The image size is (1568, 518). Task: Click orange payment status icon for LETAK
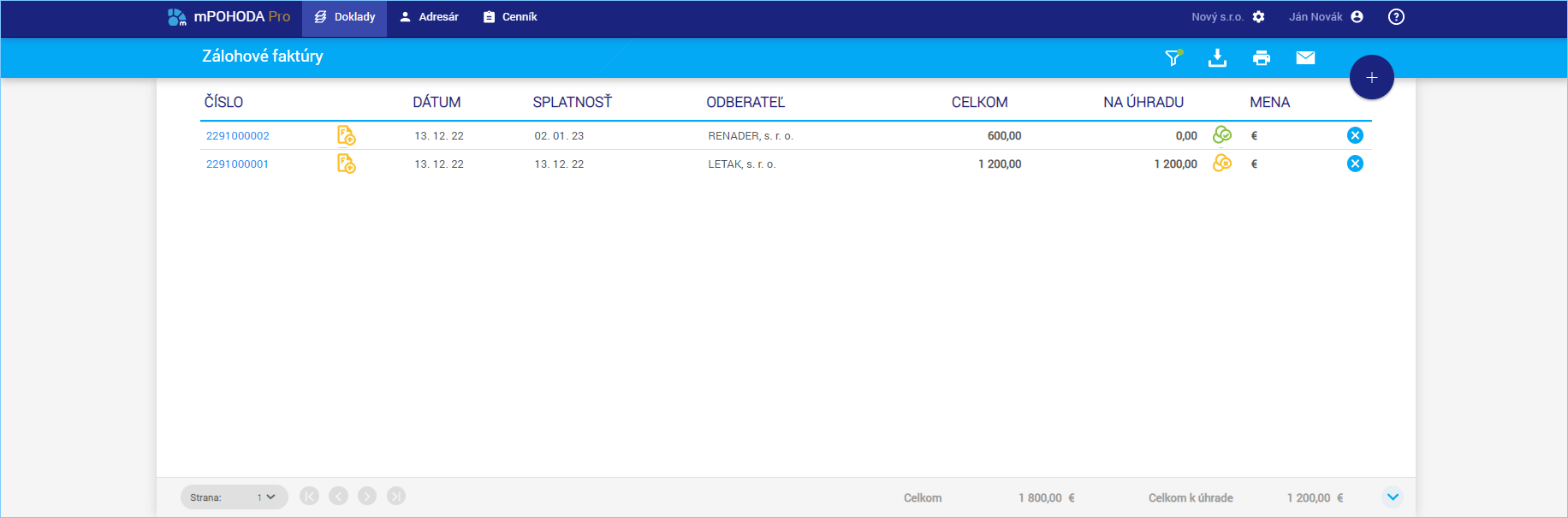tap(1222, 163)
